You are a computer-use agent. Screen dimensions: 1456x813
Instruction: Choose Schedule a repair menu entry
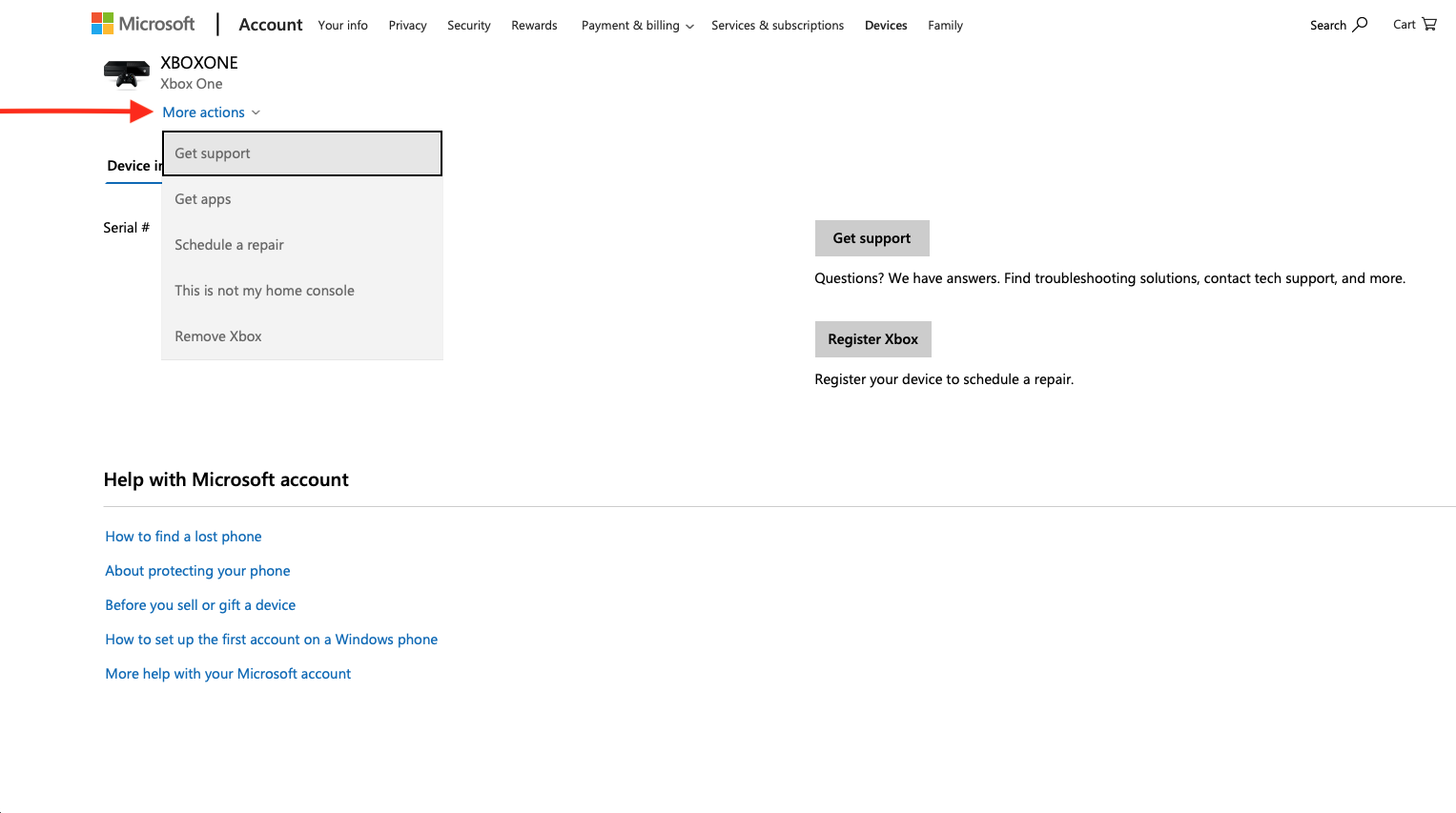pyautogui.click(x=302, y=245)
